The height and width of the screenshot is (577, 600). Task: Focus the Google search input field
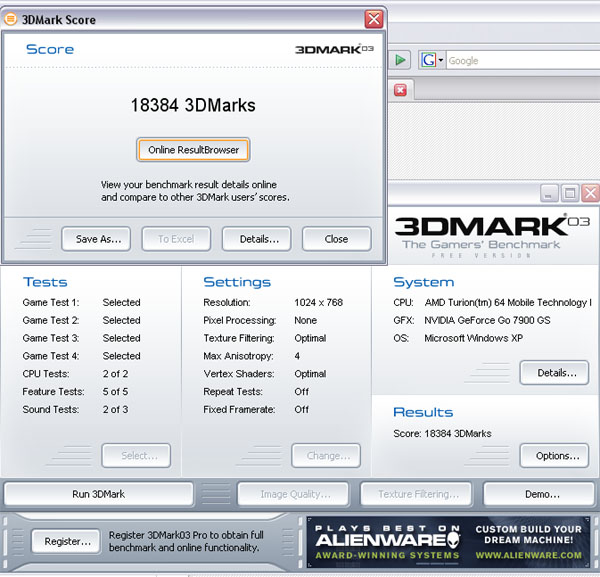click(x=523, y=60)
